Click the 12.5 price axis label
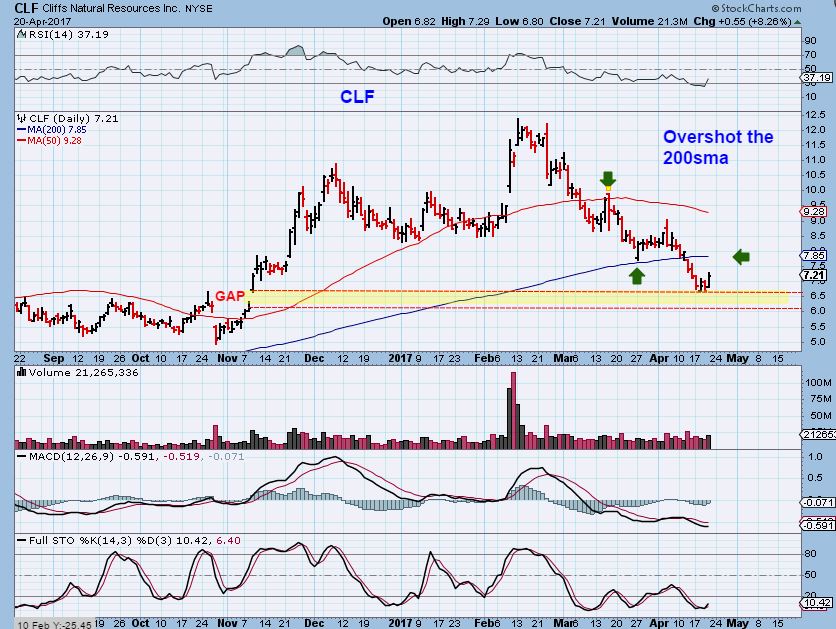This screenshot has width=836, height=629. coord(816,115)
